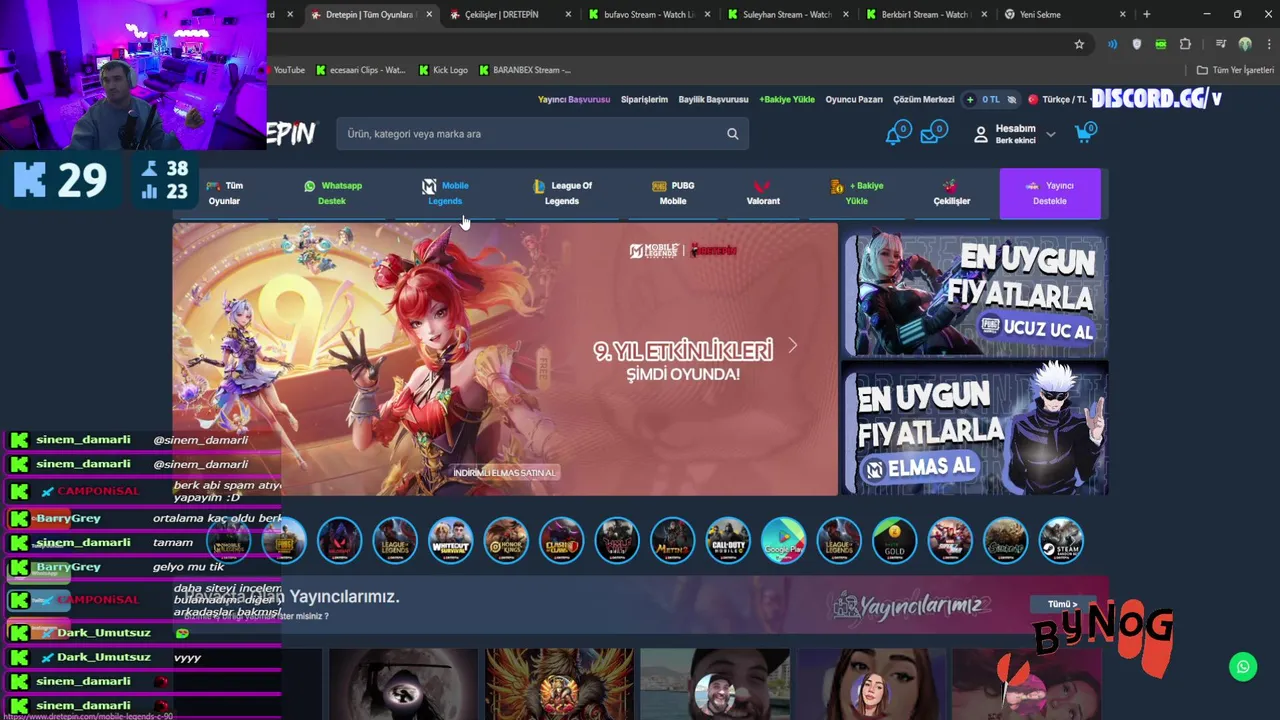Click the Bayilik Başvurusu top link
The image size is (1280, 720).
(713, 100)
